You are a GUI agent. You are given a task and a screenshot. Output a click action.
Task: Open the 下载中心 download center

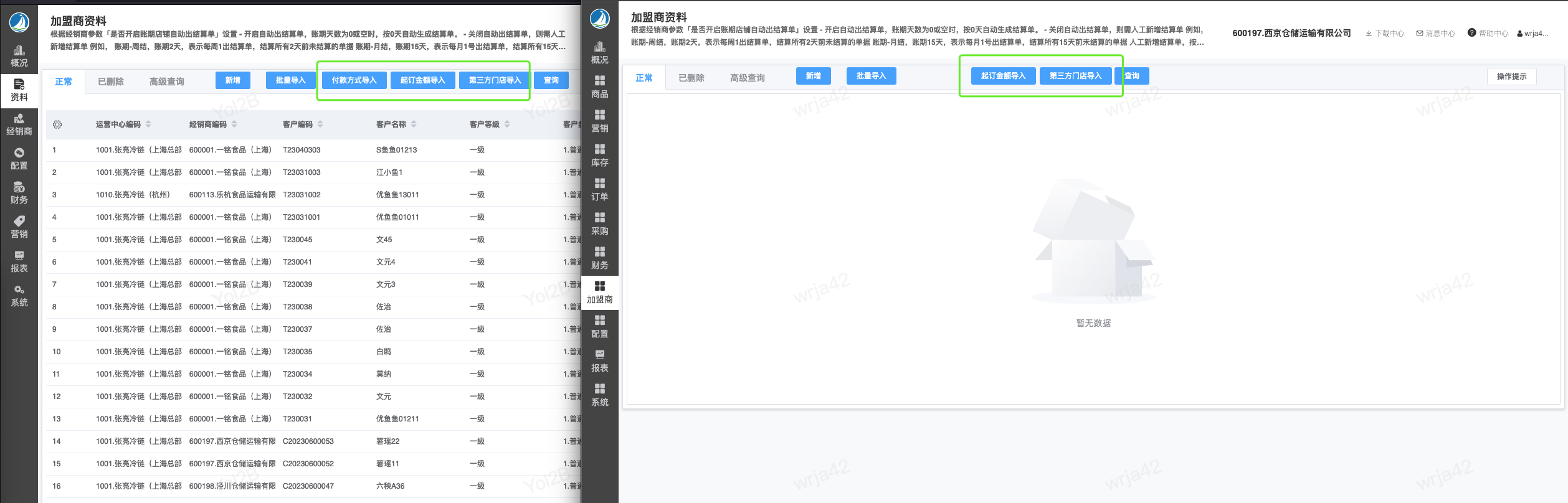pos(1384,34)
